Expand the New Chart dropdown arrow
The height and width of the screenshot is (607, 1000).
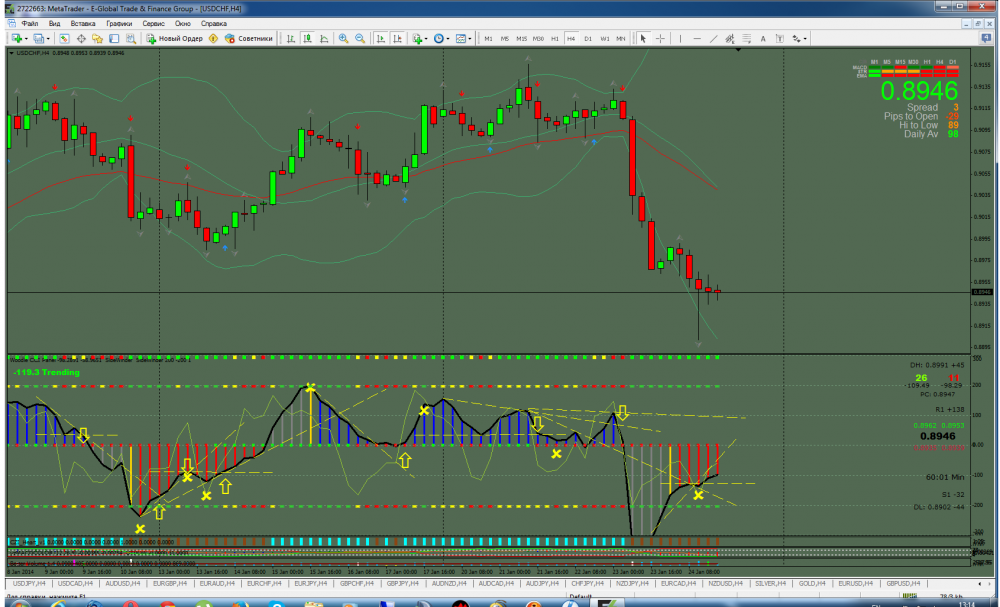(26, 38)
